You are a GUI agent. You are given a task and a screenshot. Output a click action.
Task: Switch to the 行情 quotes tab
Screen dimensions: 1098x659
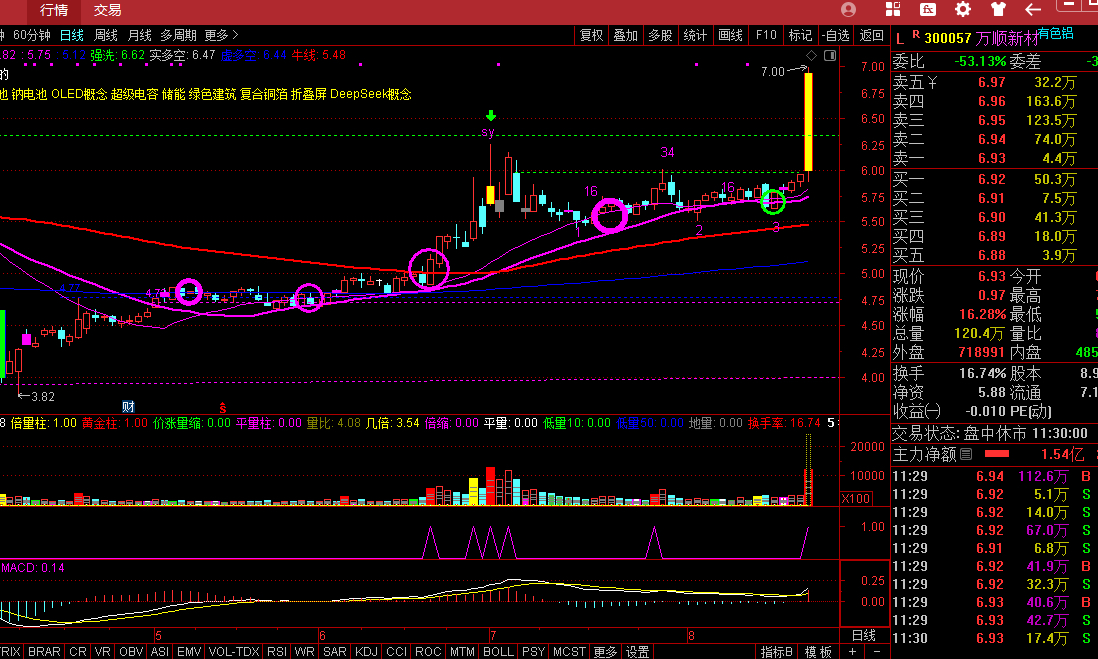coord(54,11)
